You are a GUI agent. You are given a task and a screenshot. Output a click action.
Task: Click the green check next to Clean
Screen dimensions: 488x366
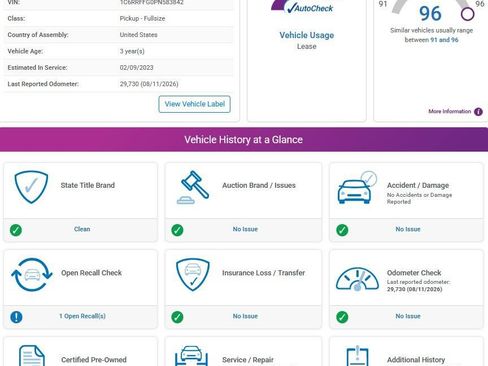click(x=16, y=230)
